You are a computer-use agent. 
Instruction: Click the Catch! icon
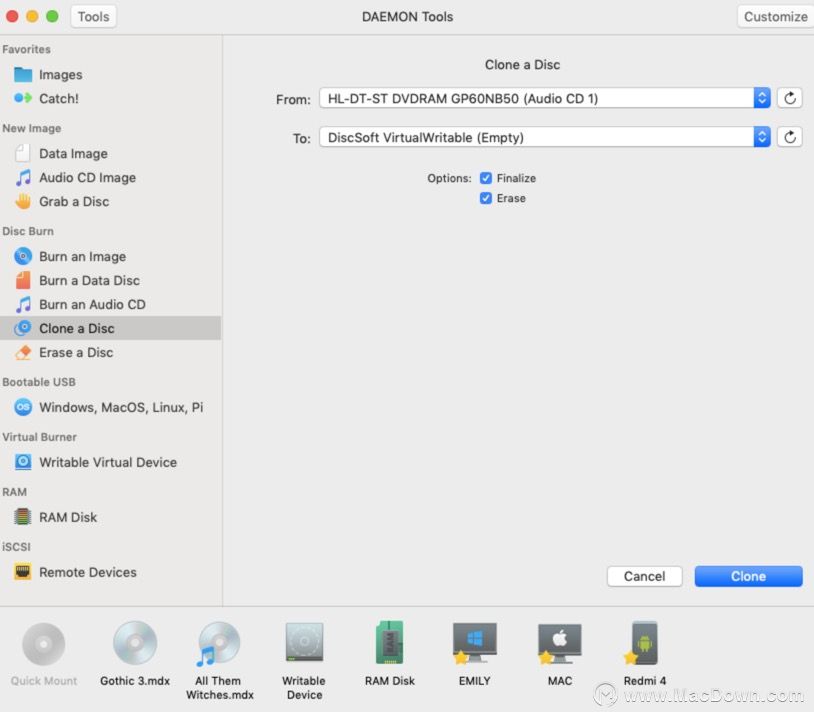coord(23,98)
